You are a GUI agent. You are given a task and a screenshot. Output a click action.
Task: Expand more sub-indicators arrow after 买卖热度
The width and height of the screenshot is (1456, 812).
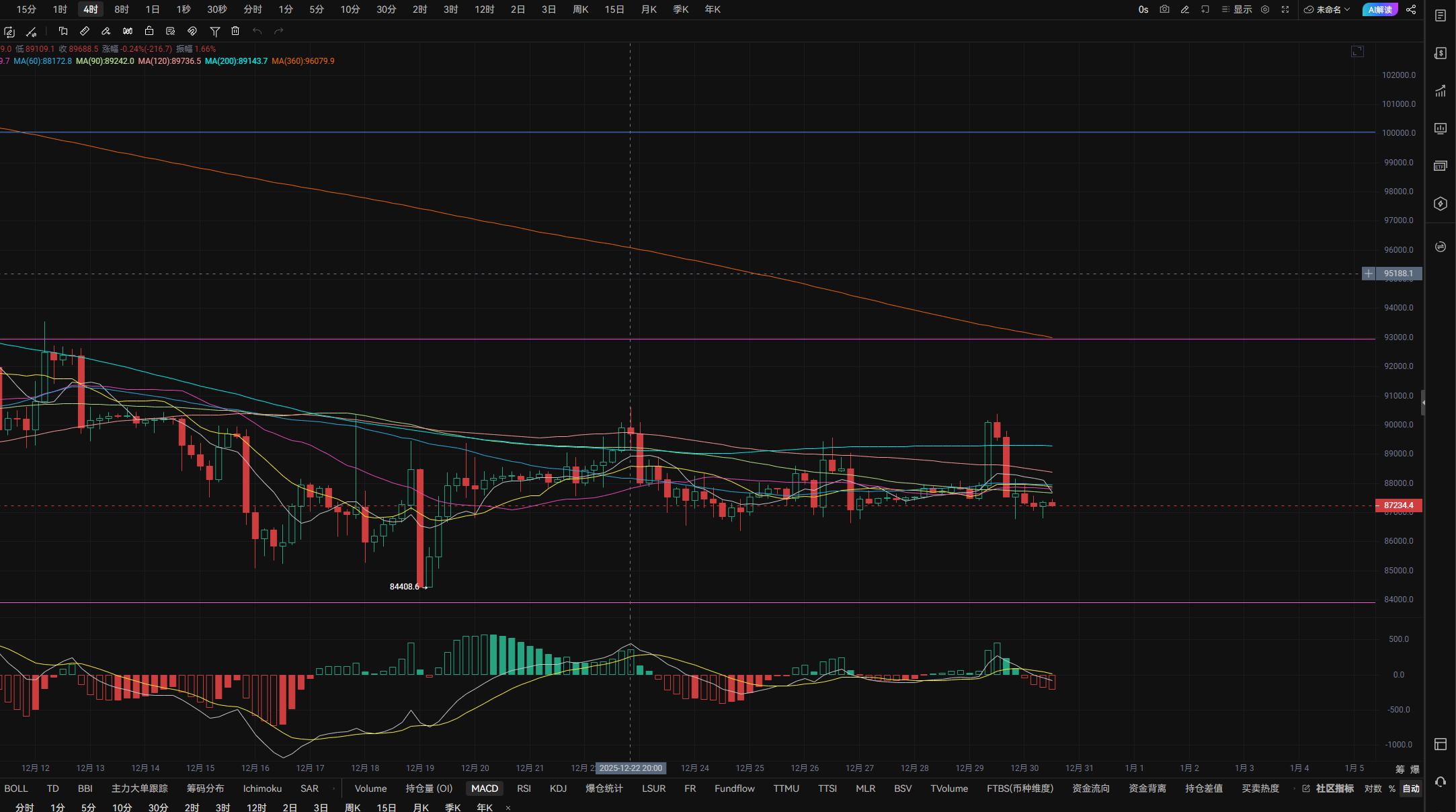pyautogui.click(x=1293, y=788)
